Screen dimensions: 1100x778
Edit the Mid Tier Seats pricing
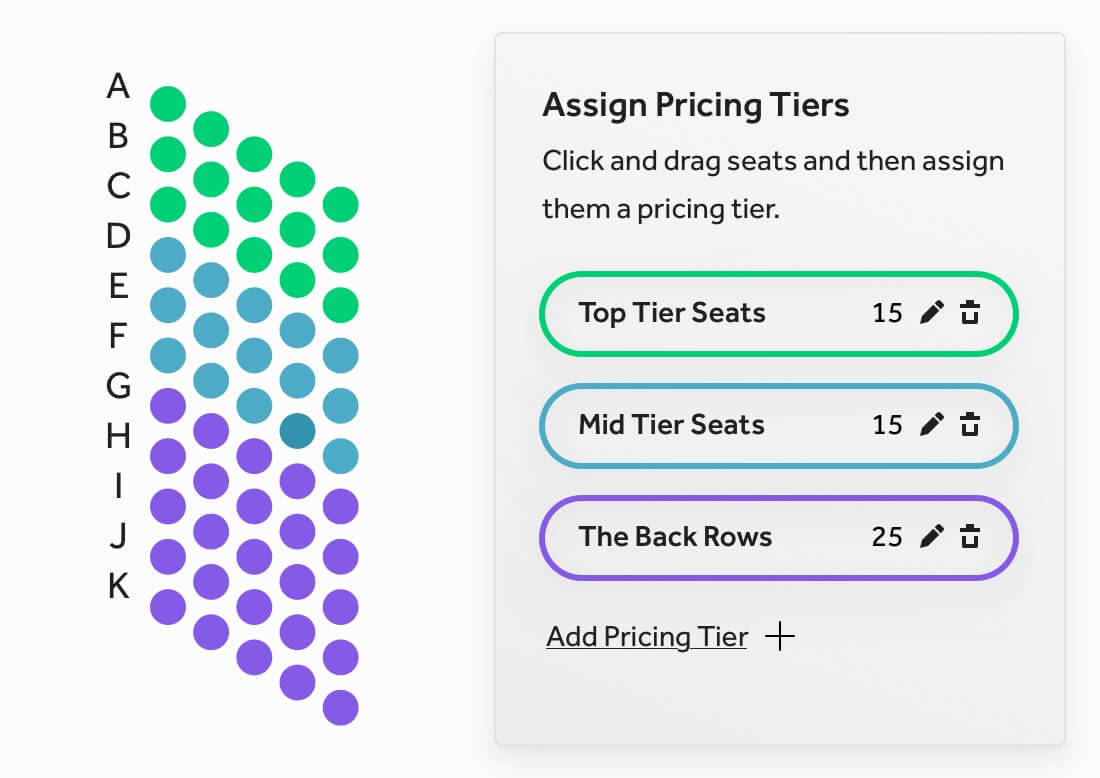(931, 425)
